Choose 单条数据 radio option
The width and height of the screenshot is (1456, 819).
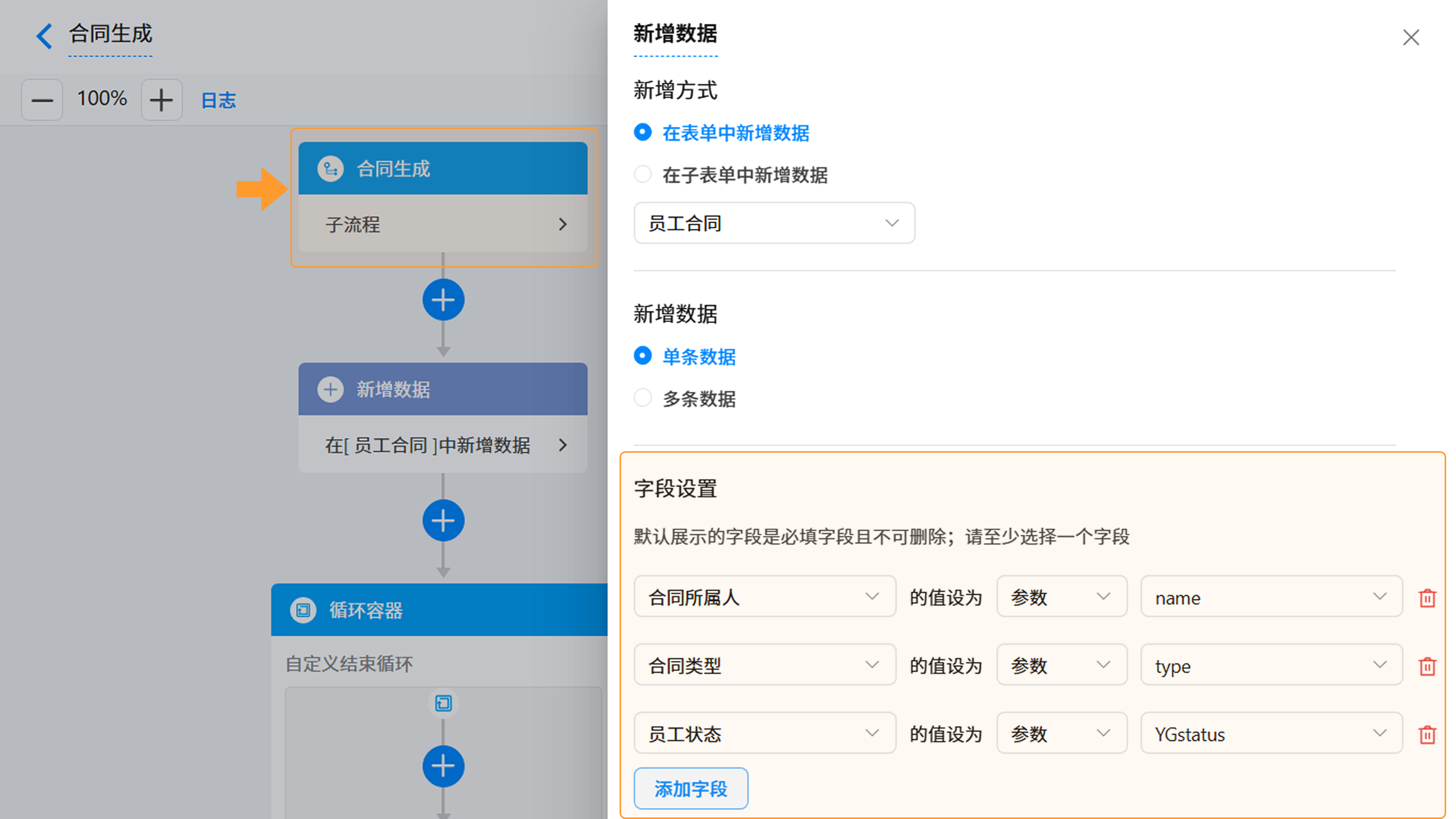[643, 356]
